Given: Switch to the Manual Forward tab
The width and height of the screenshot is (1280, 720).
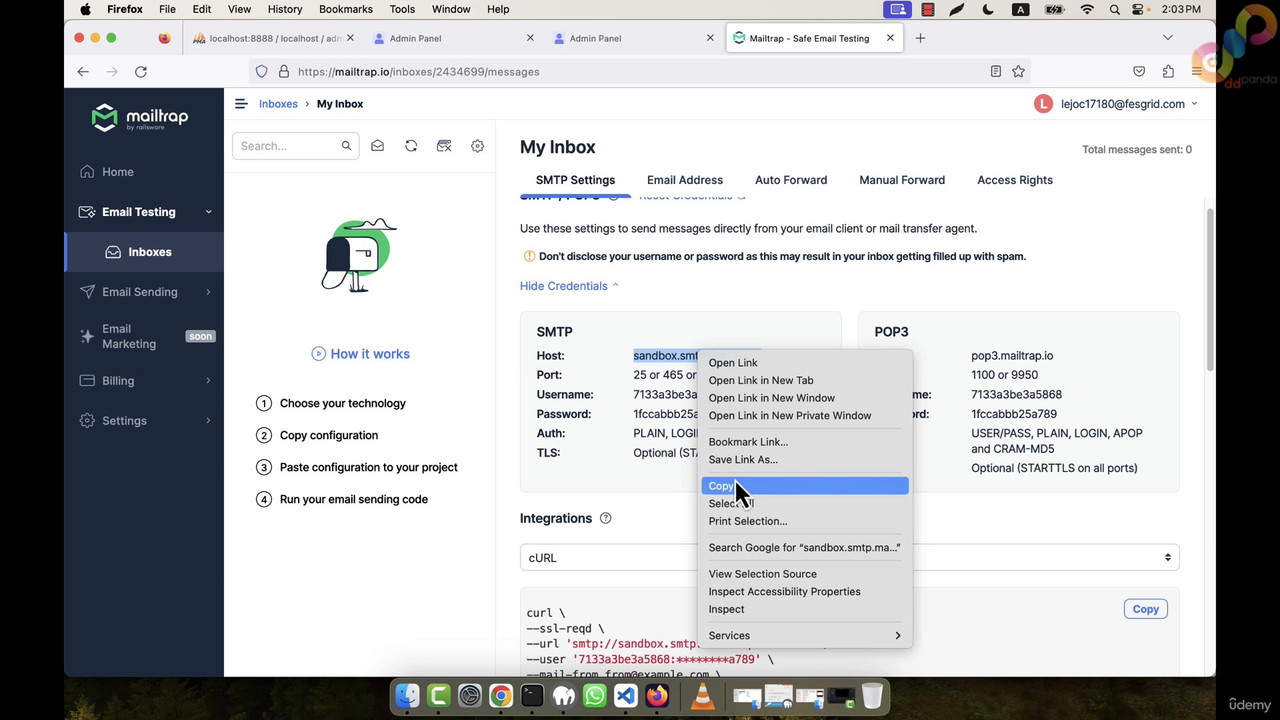Looking at the screenshot, I should (x=902, y=180).
